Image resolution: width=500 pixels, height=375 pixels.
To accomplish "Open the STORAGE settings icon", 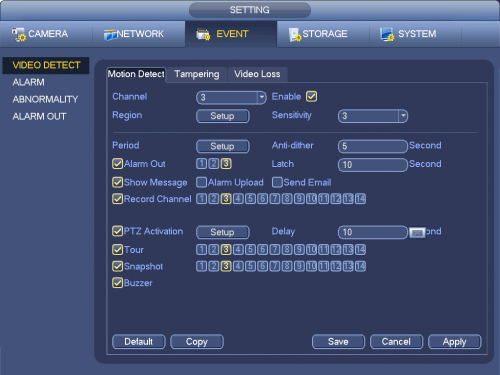I will (295, 34).
